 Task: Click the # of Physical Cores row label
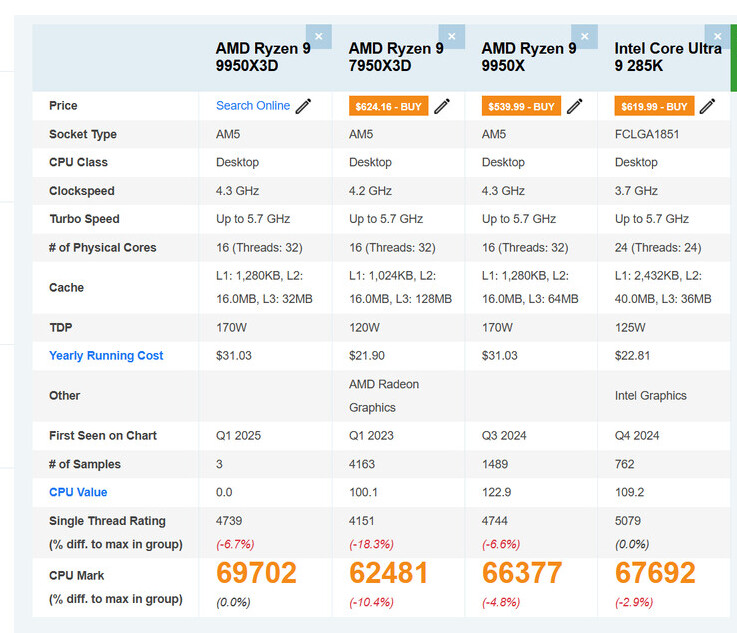click(x=102, y=248)
